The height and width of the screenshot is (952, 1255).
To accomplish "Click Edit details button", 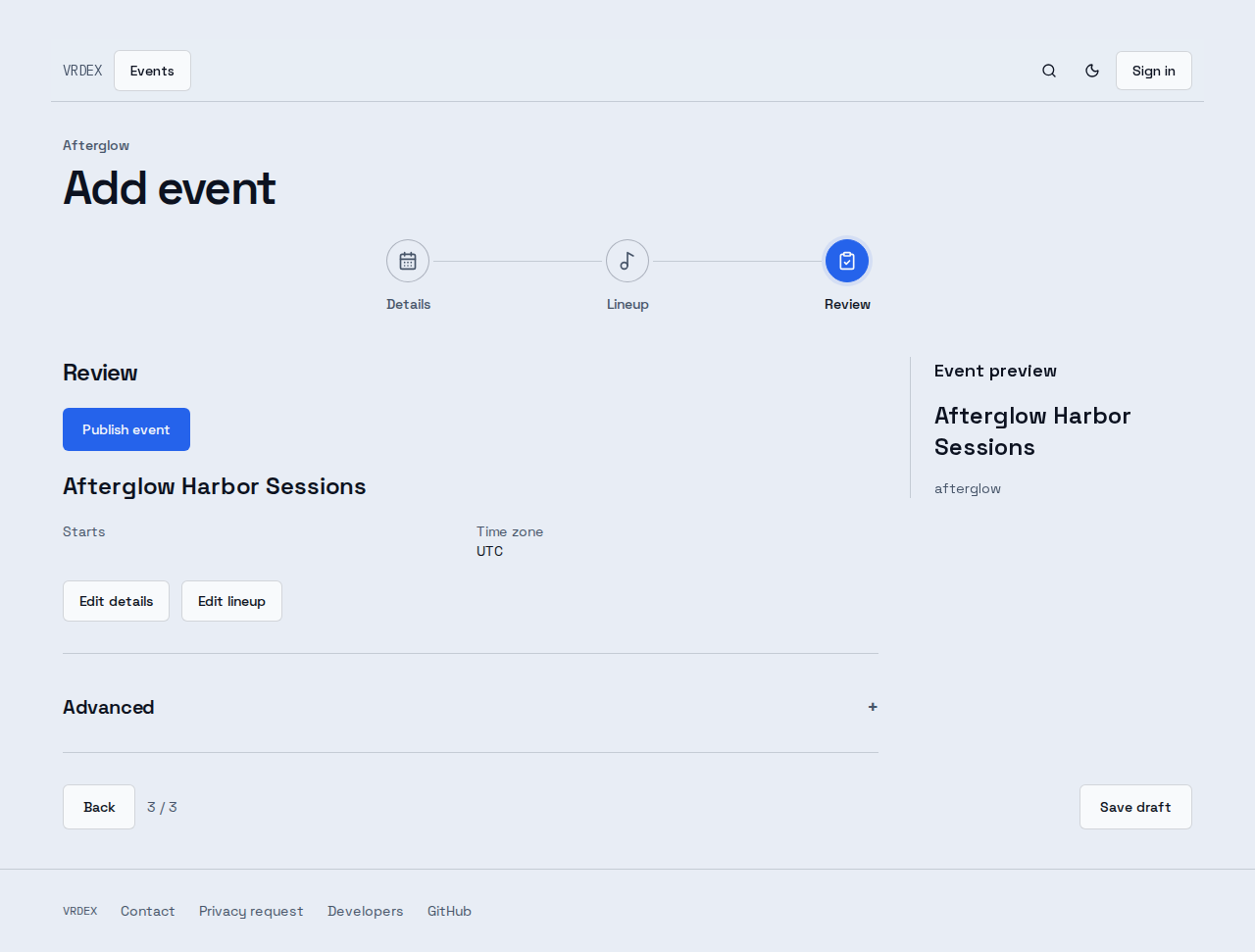I will pos(116,601).
